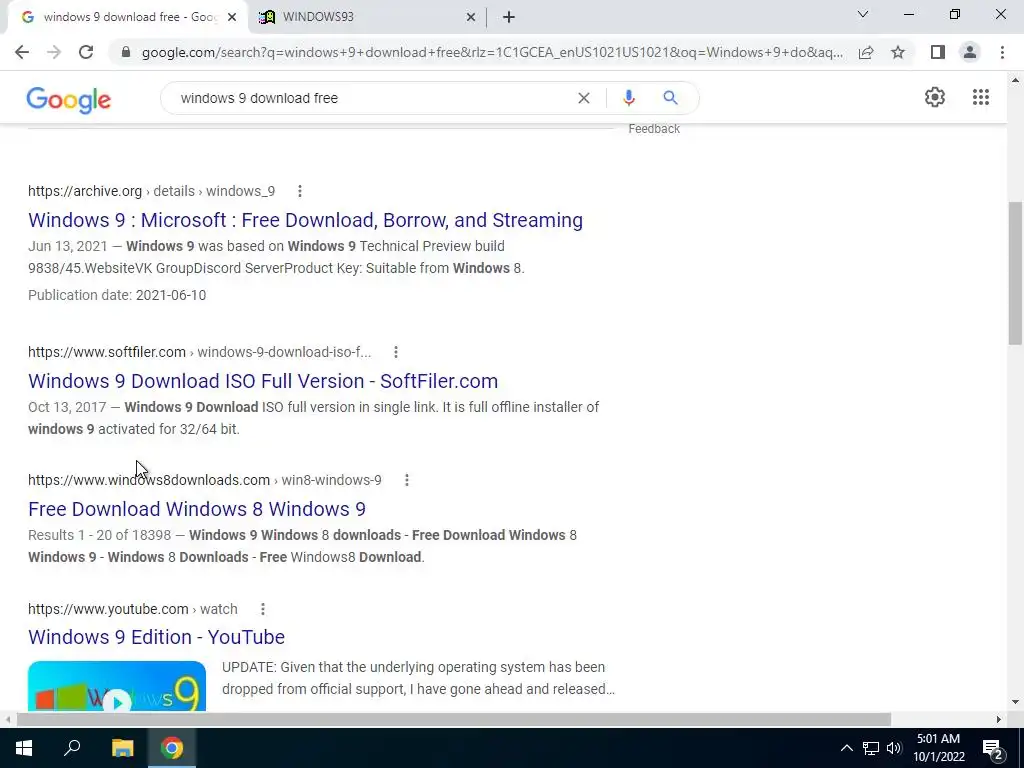Screen dimensions: 1024x768
Task: Open tab search dropdown chevron
Action: click(x=863, y=14)
